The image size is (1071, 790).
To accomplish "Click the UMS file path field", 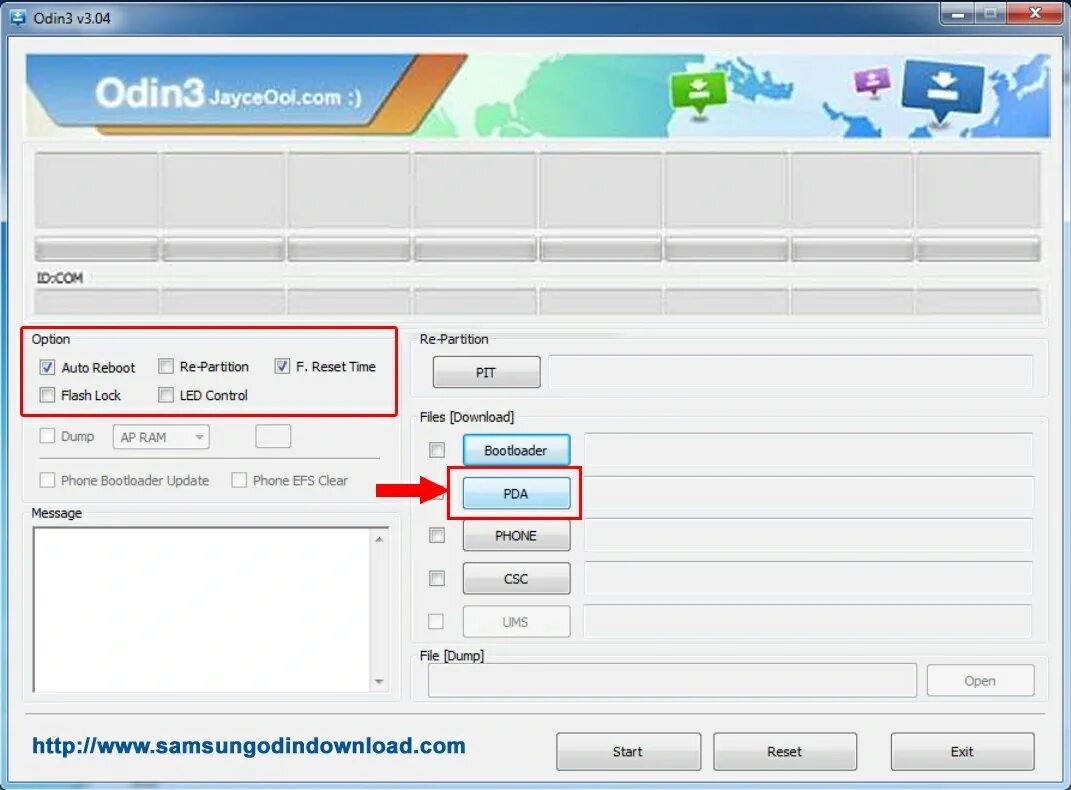I will 807,622.
